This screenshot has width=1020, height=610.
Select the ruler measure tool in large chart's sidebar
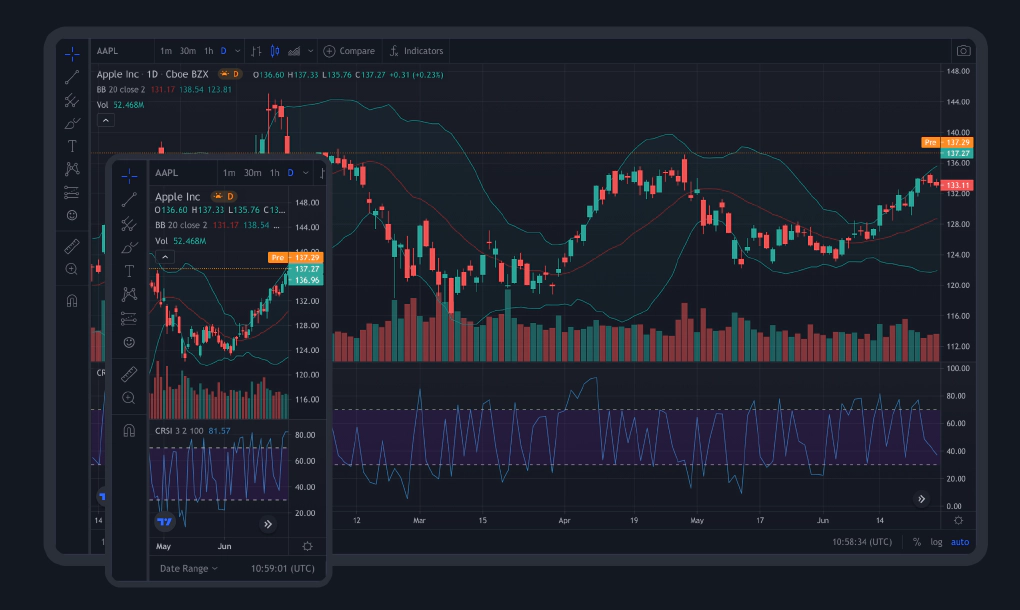tap(72, 245)
